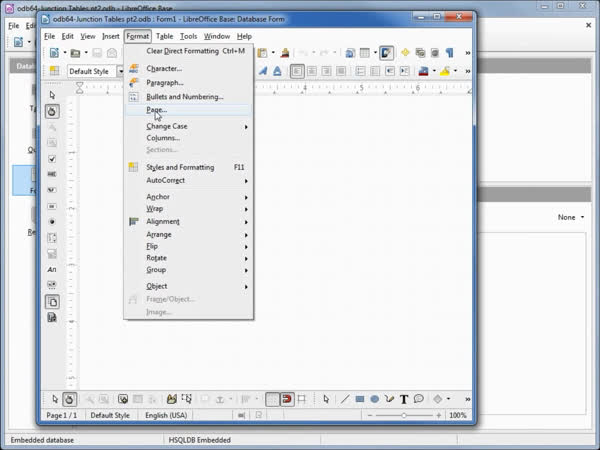The width and height of the screenshot is (600, 450).
Task: Select the arrow Select tool in sidebar
Action: click(x=52, y=95)
